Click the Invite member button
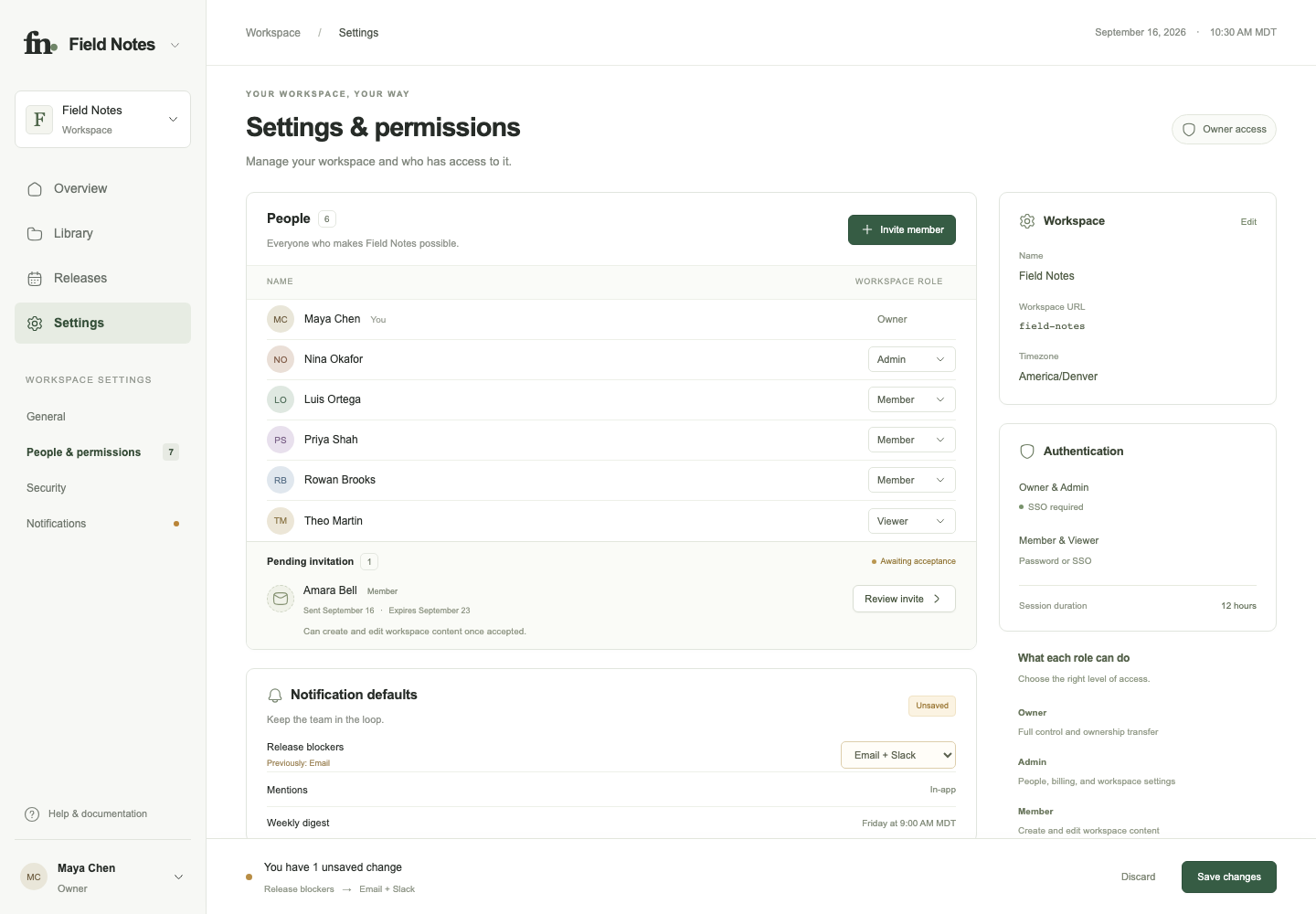Image resolution: width=1316 pixels, height=914 pixels. [x=902, y=229]
